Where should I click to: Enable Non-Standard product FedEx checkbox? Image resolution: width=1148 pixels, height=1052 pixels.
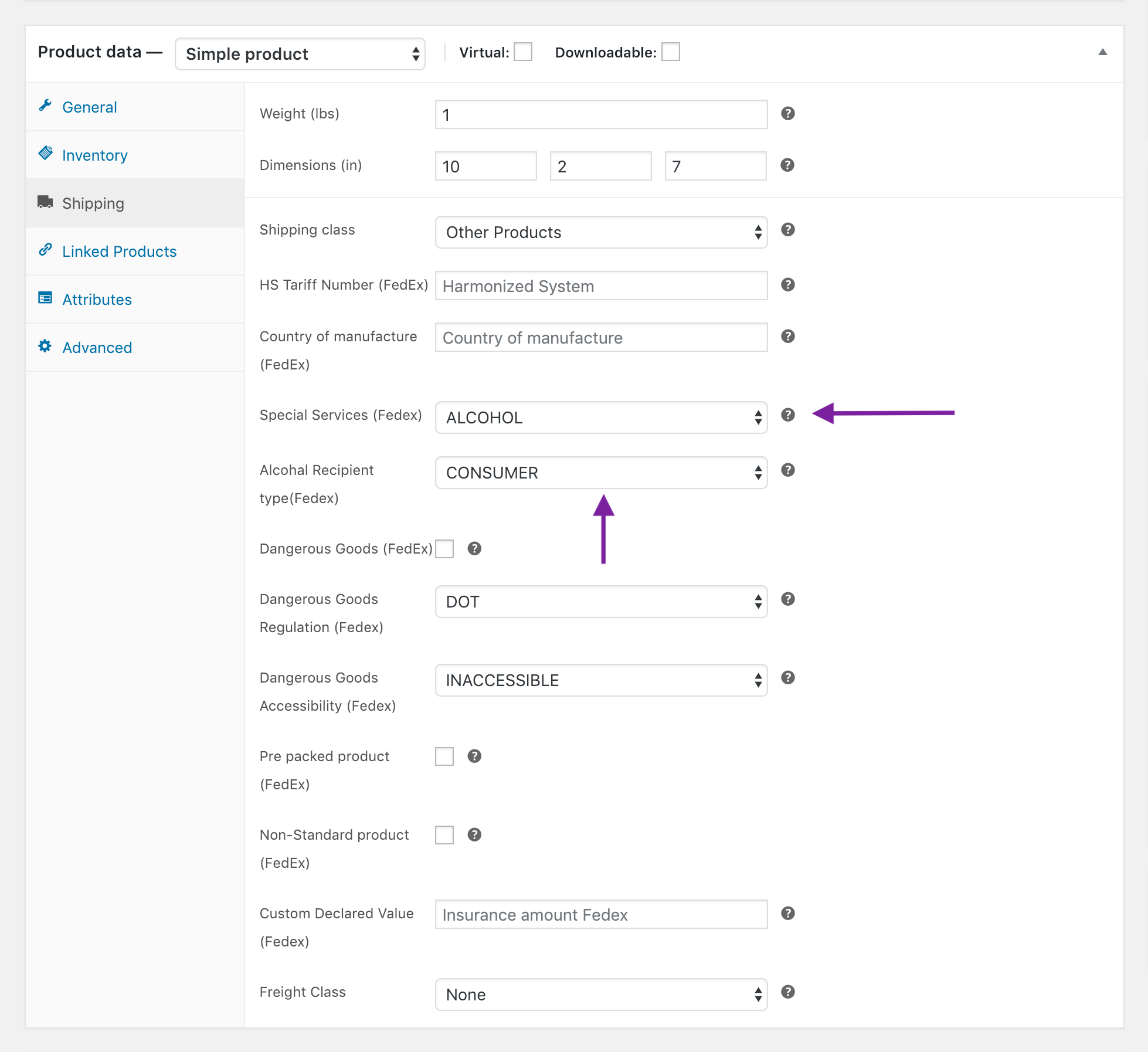click(444, 834)
